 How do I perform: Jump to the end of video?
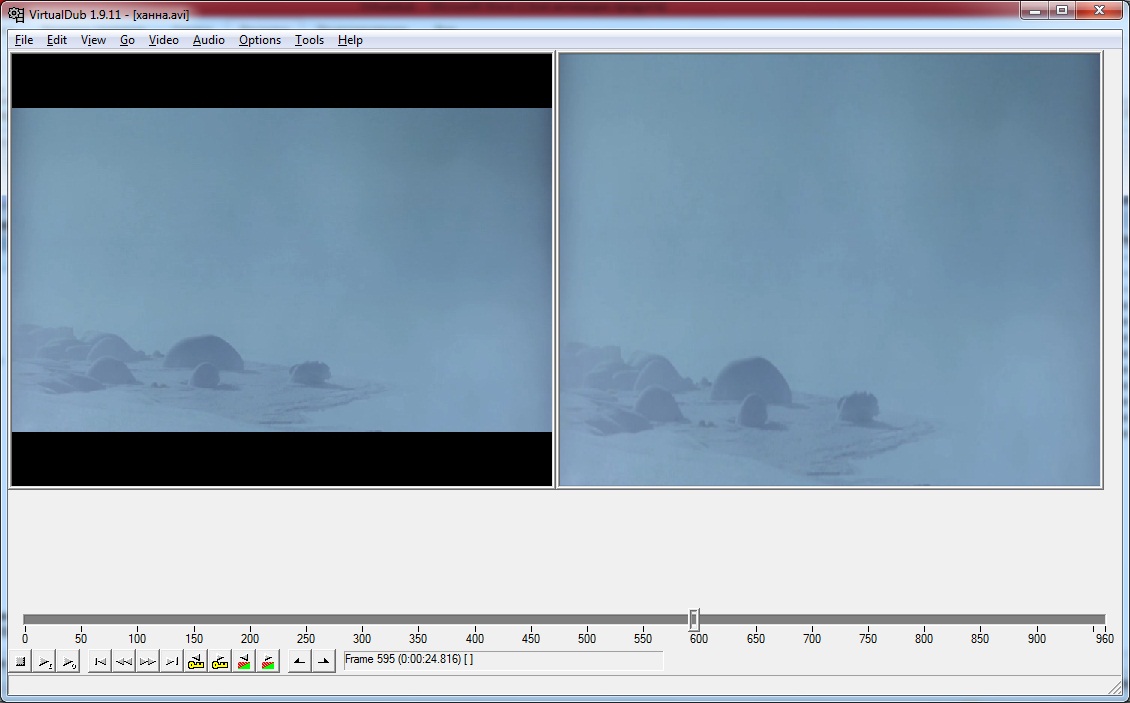pos(172,661)
